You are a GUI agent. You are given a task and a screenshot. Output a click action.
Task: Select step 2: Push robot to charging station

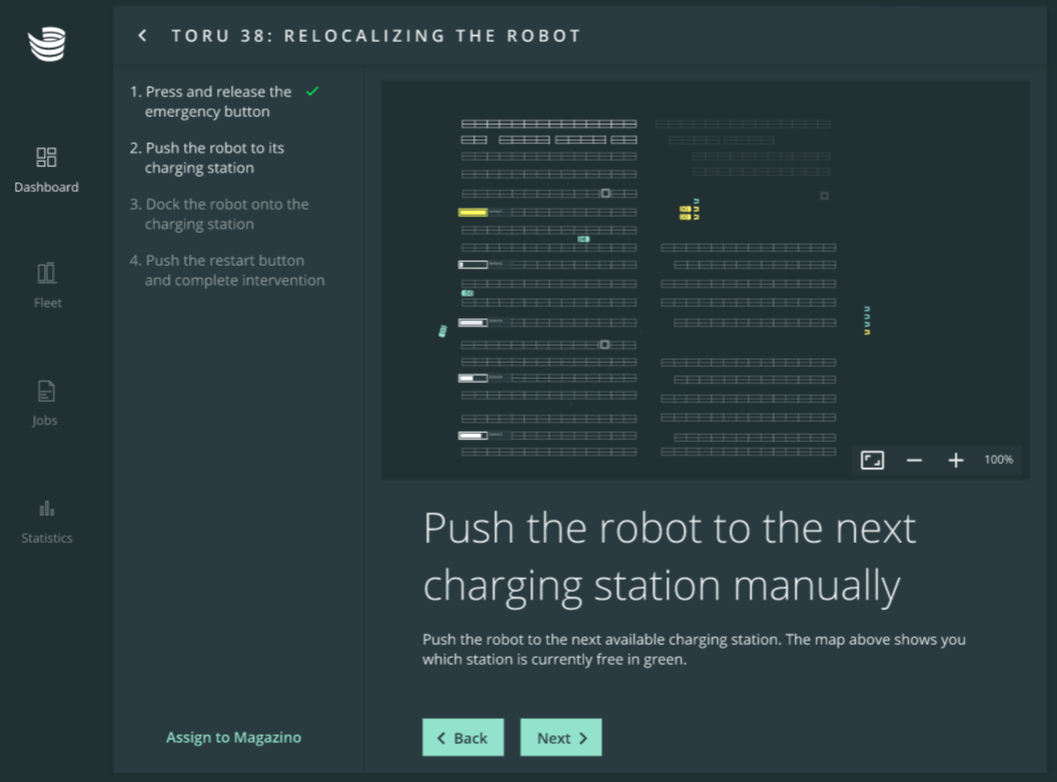point(214,158)
